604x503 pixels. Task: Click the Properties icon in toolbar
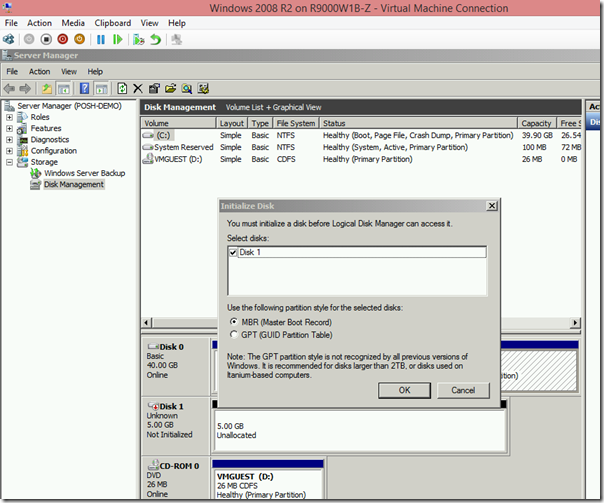[x=154, y=89]
